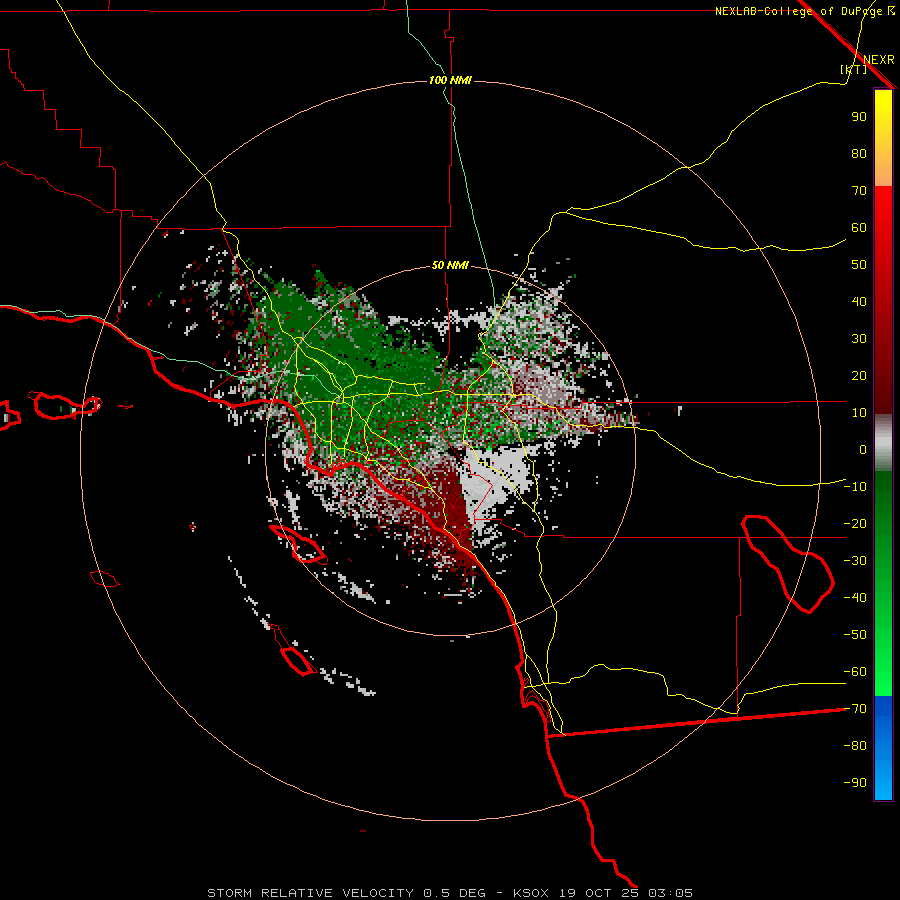
Task: Click the NEXR label above the color bar
Action: pyautogui.click(x=879, y=60)
